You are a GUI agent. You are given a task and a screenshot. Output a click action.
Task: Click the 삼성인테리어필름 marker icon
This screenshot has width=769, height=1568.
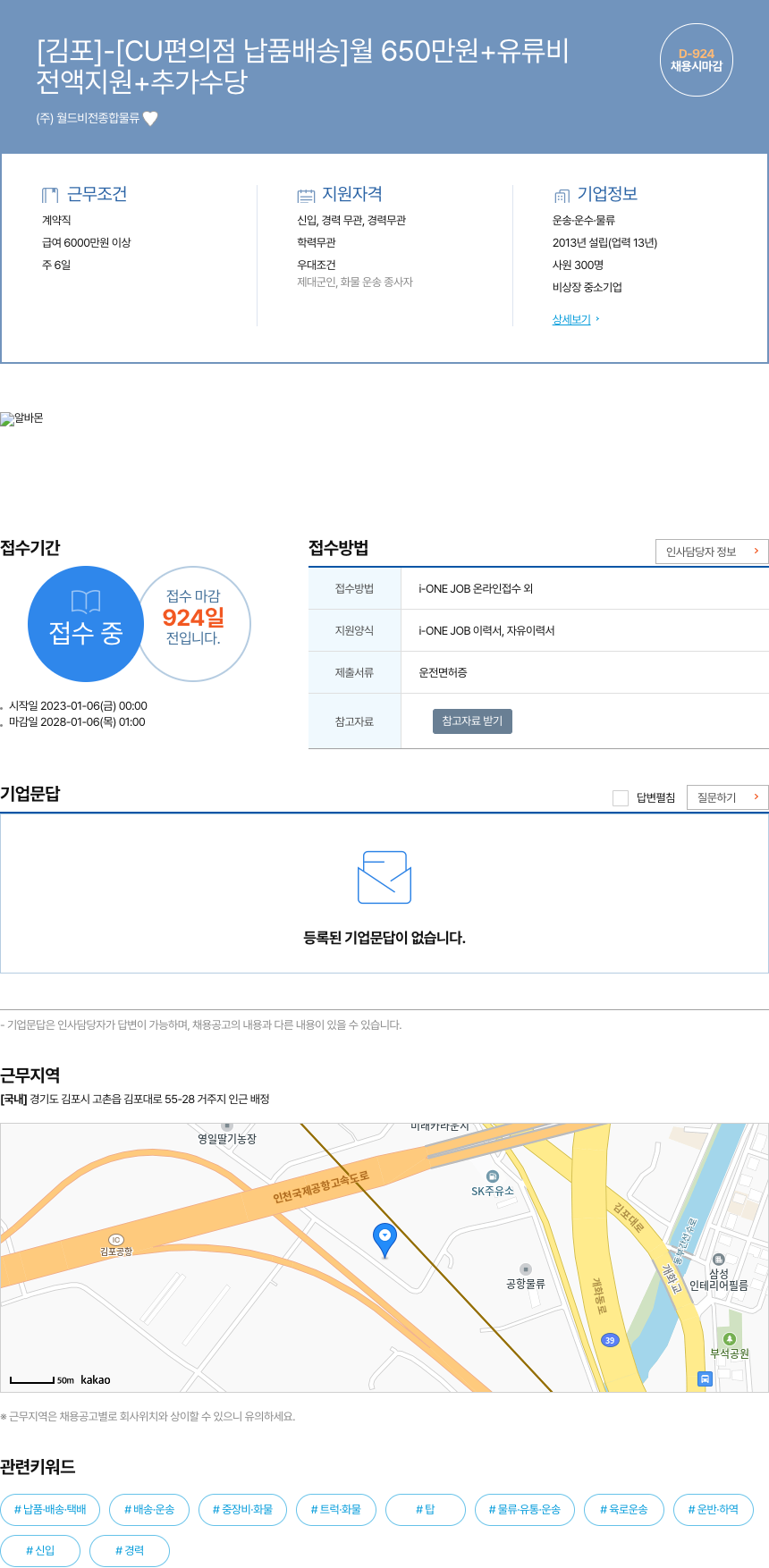(x=718, y=1260)
